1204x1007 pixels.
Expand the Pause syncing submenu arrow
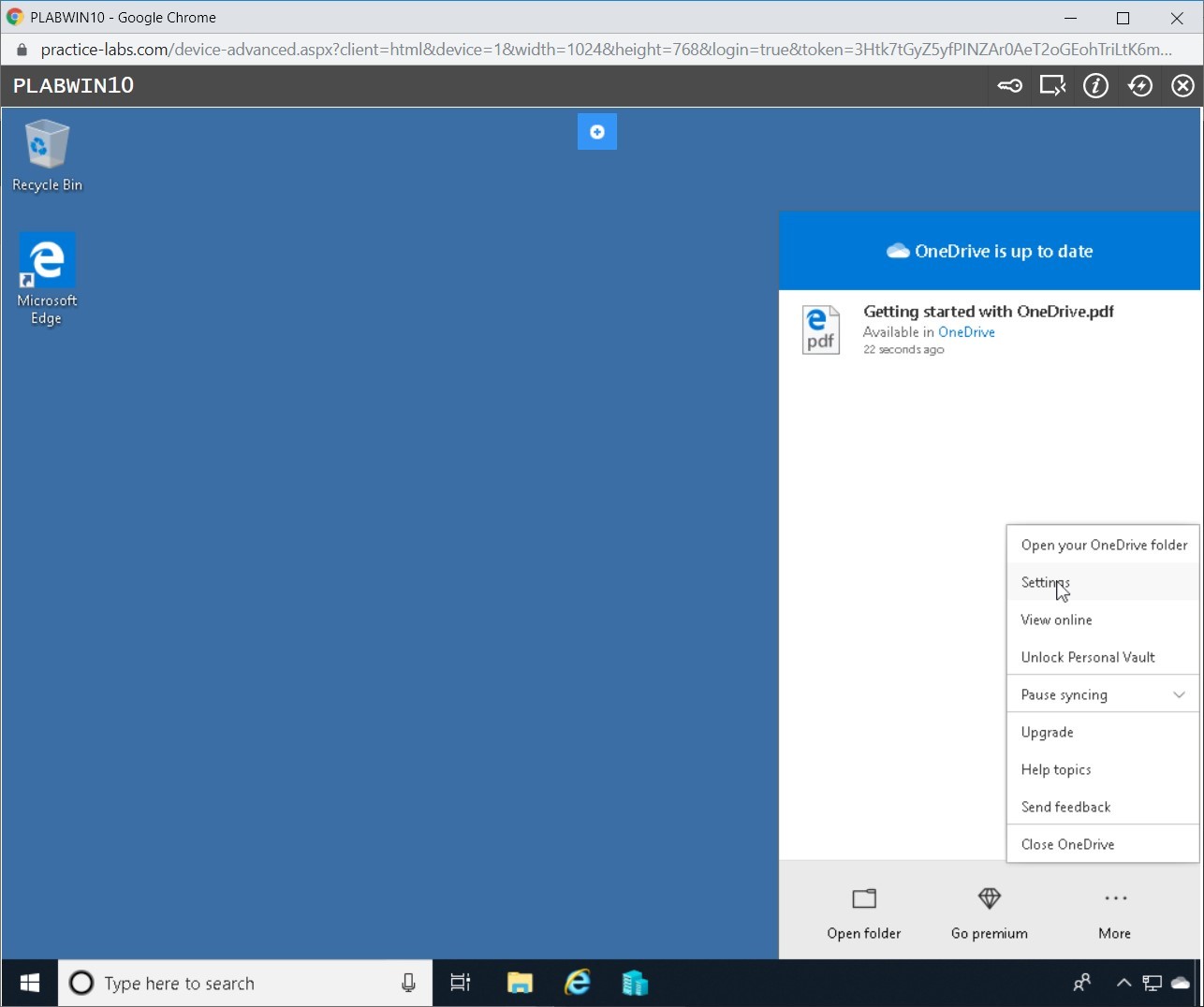tap(1179, 694)
